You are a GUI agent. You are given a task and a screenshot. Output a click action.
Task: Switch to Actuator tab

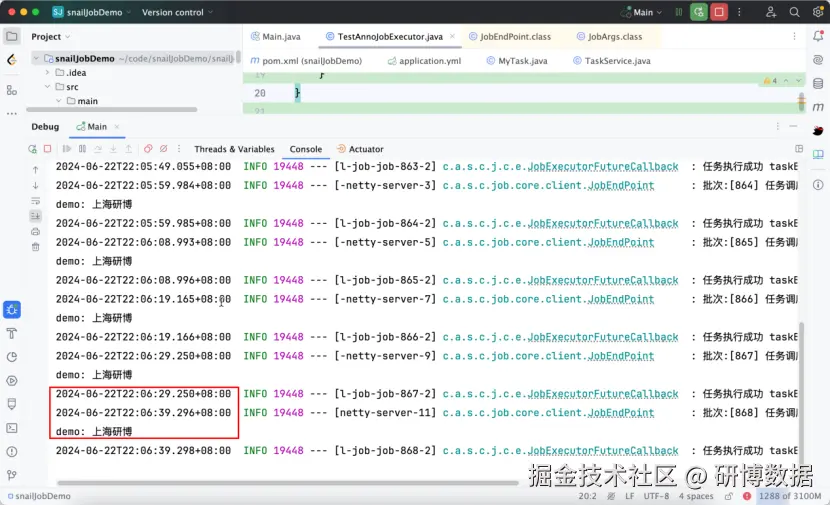click(x=360, y=149)
